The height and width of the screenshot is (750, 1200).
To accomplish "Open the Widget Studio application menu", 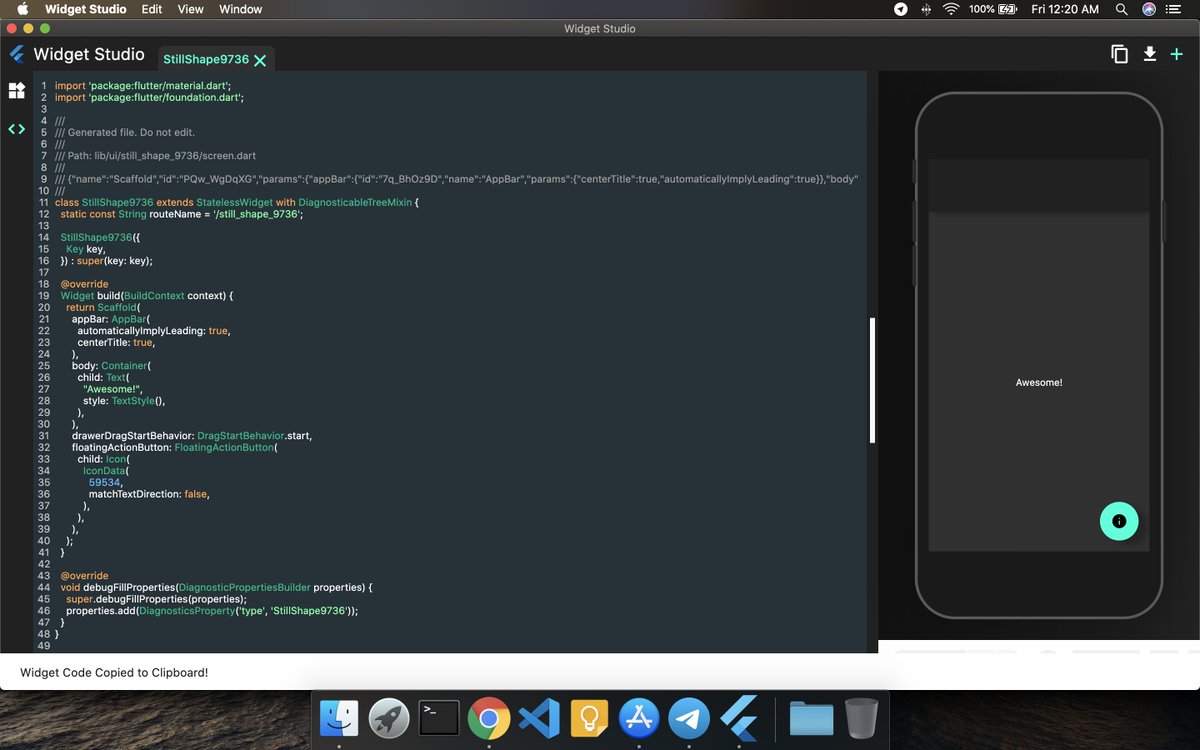I will 86,9.
